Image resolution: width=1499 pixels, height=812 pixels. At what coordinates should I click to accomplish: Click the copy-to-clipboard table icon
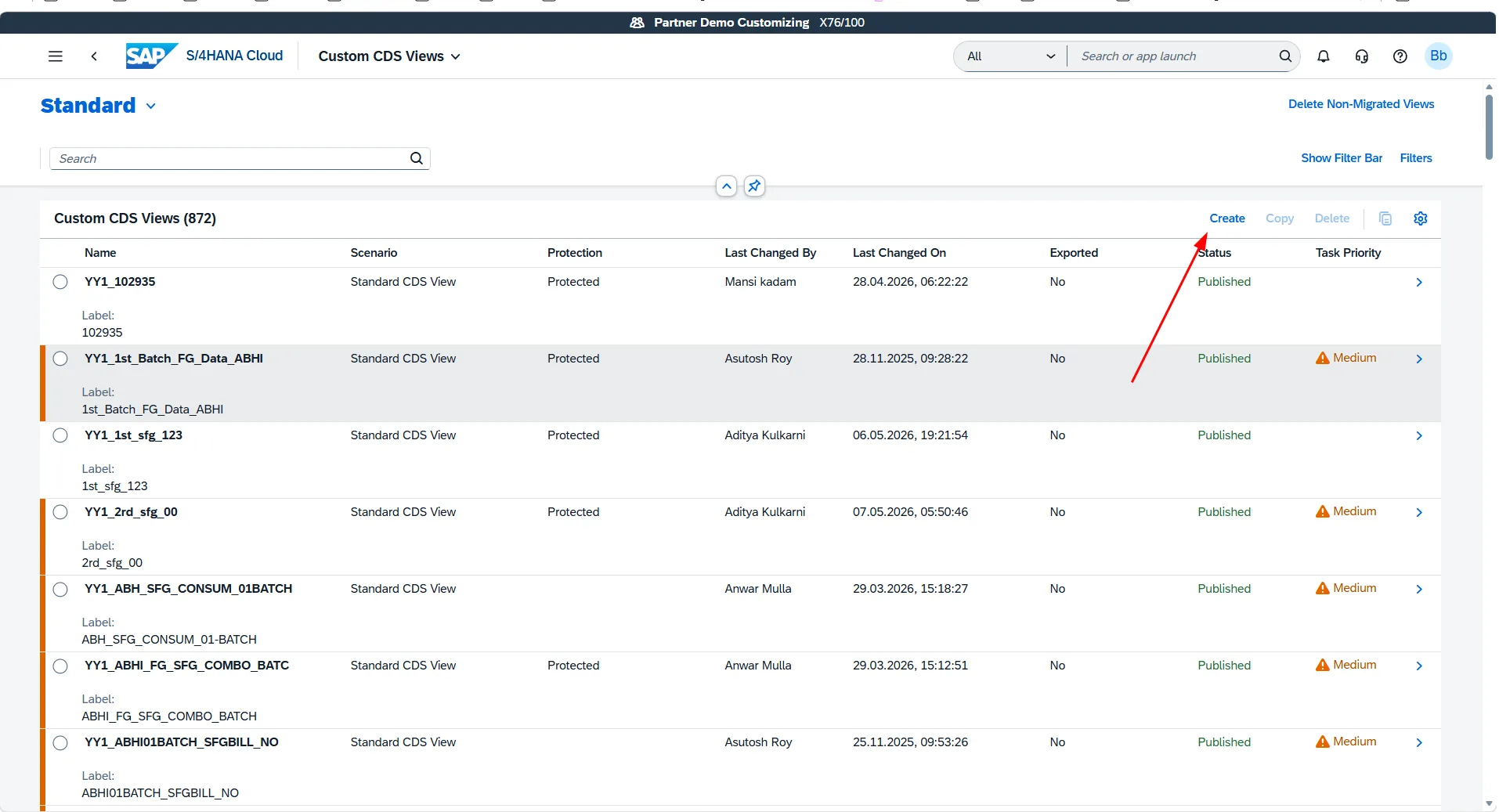coord(1385,218)
